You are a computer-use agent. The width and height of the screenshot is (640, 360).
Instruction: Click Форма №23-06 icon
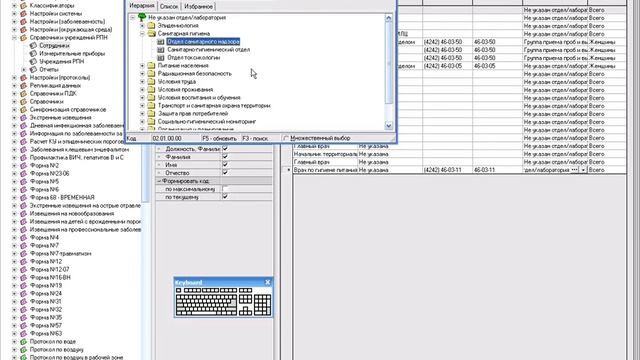click(24, 173)
